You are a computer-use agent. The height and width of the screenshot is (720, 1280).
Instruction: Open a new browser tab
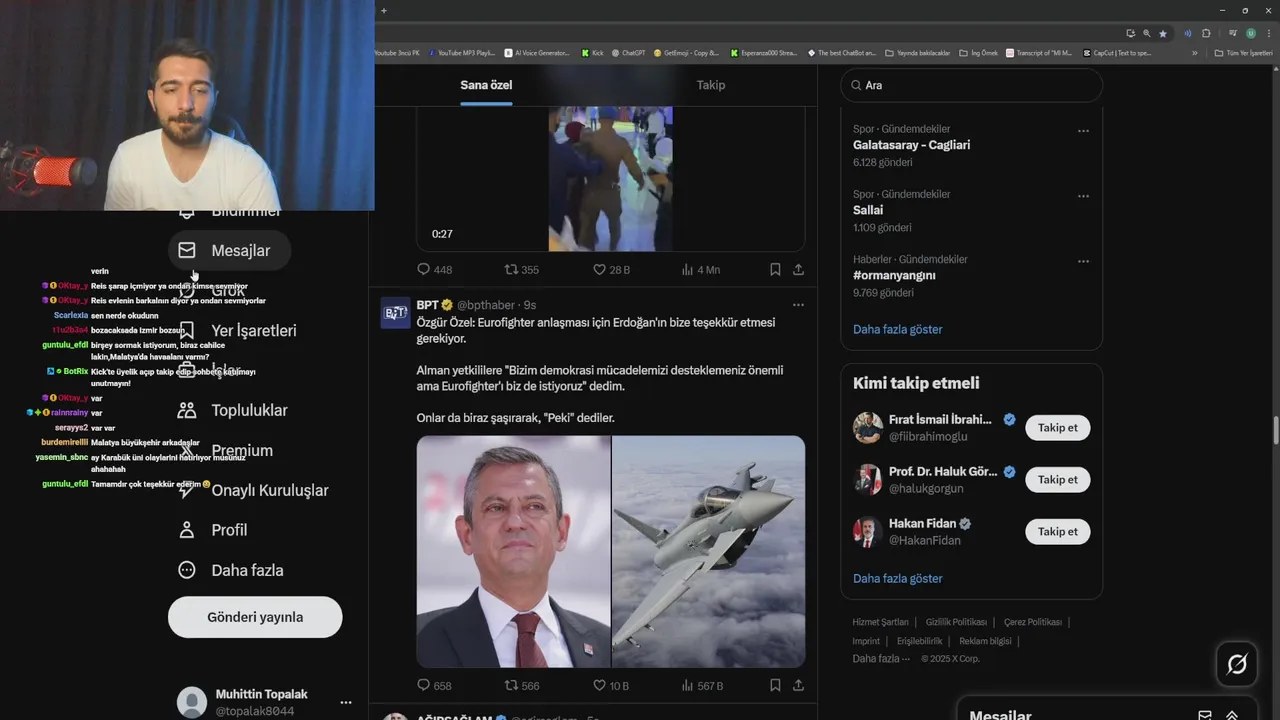pos(384,11)
